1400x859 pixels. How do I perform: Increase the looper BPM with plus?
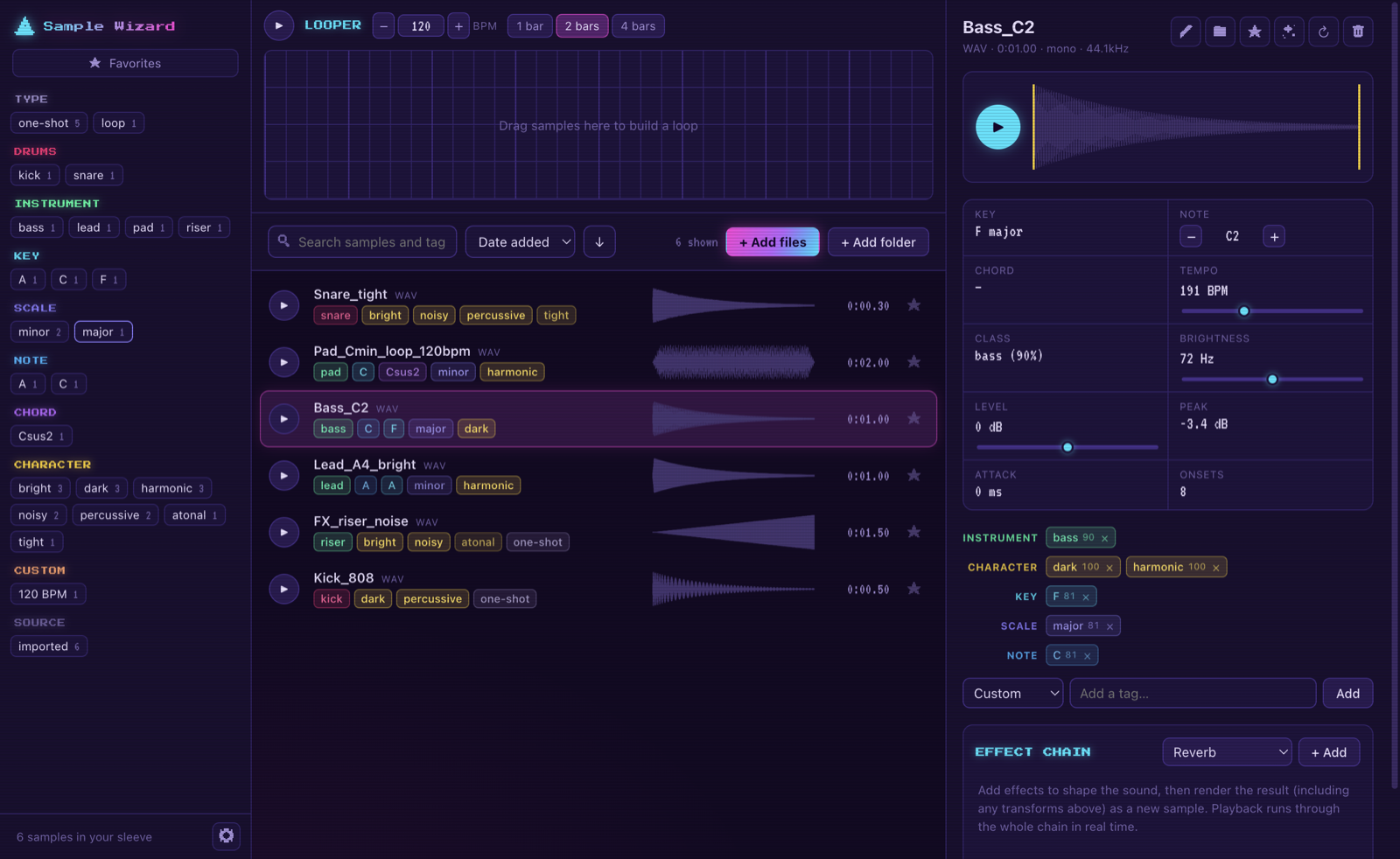[x=458, y=26]
